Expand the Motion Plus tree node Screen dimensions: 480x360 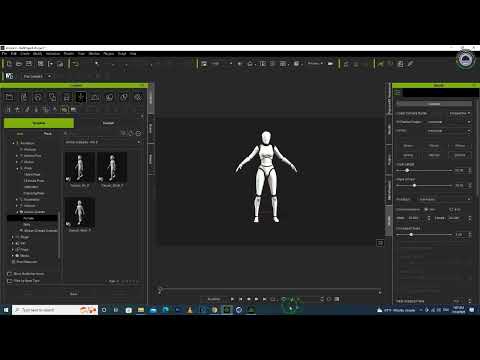(17, 156)
